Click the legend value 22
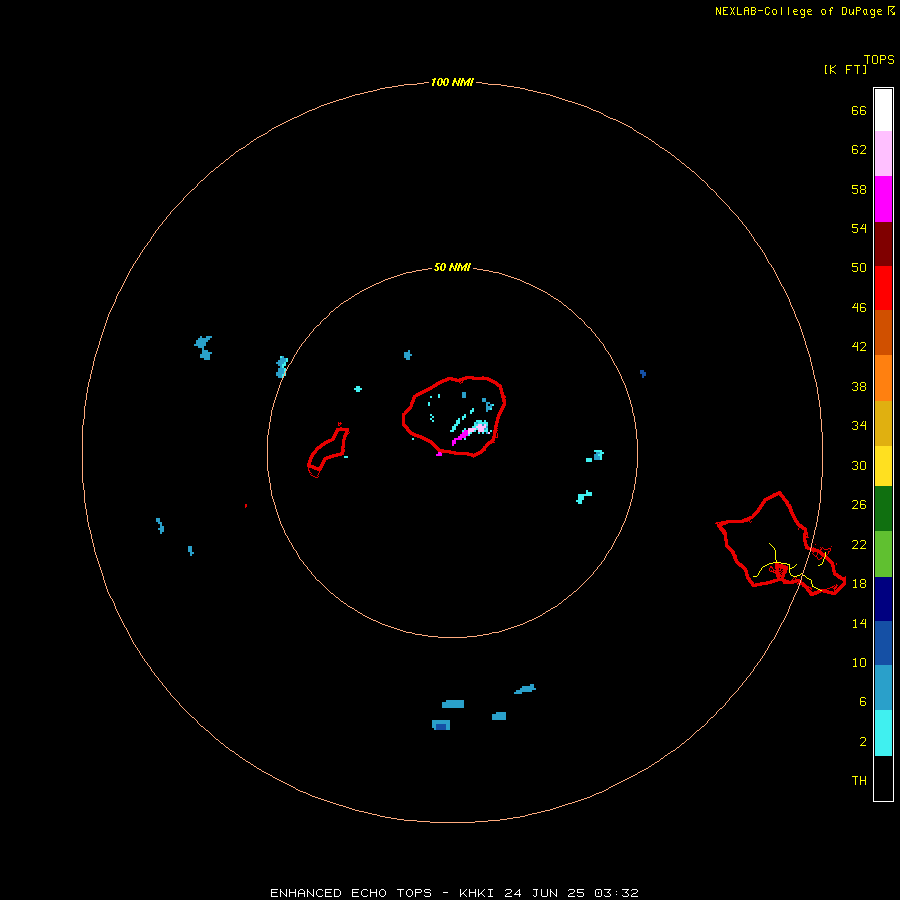This screenshot has width=900, height=900. (859, 544)
